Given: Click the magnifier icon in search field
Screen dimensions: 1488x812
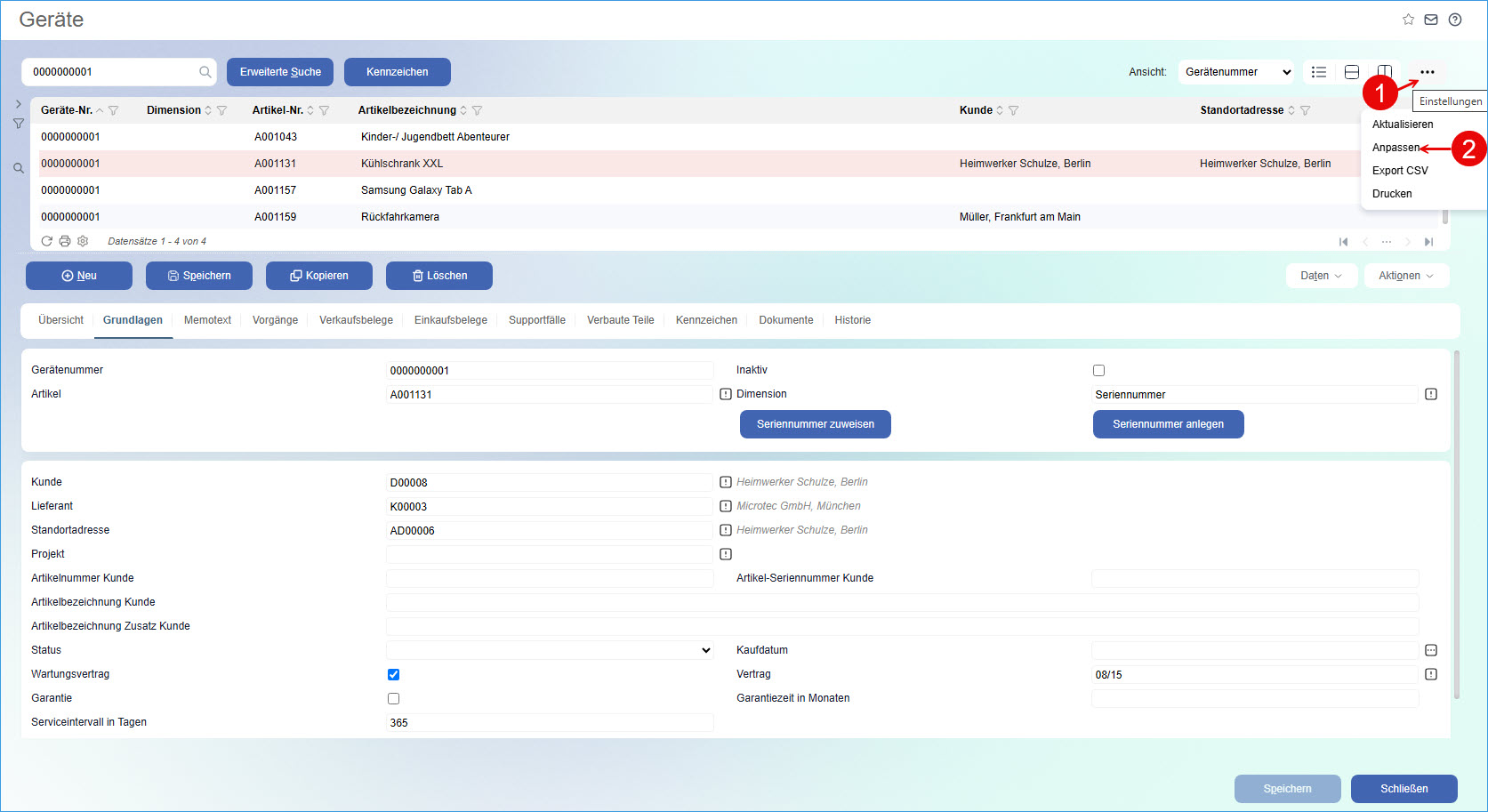Looking at the screenshot, I should pos(205,72).
